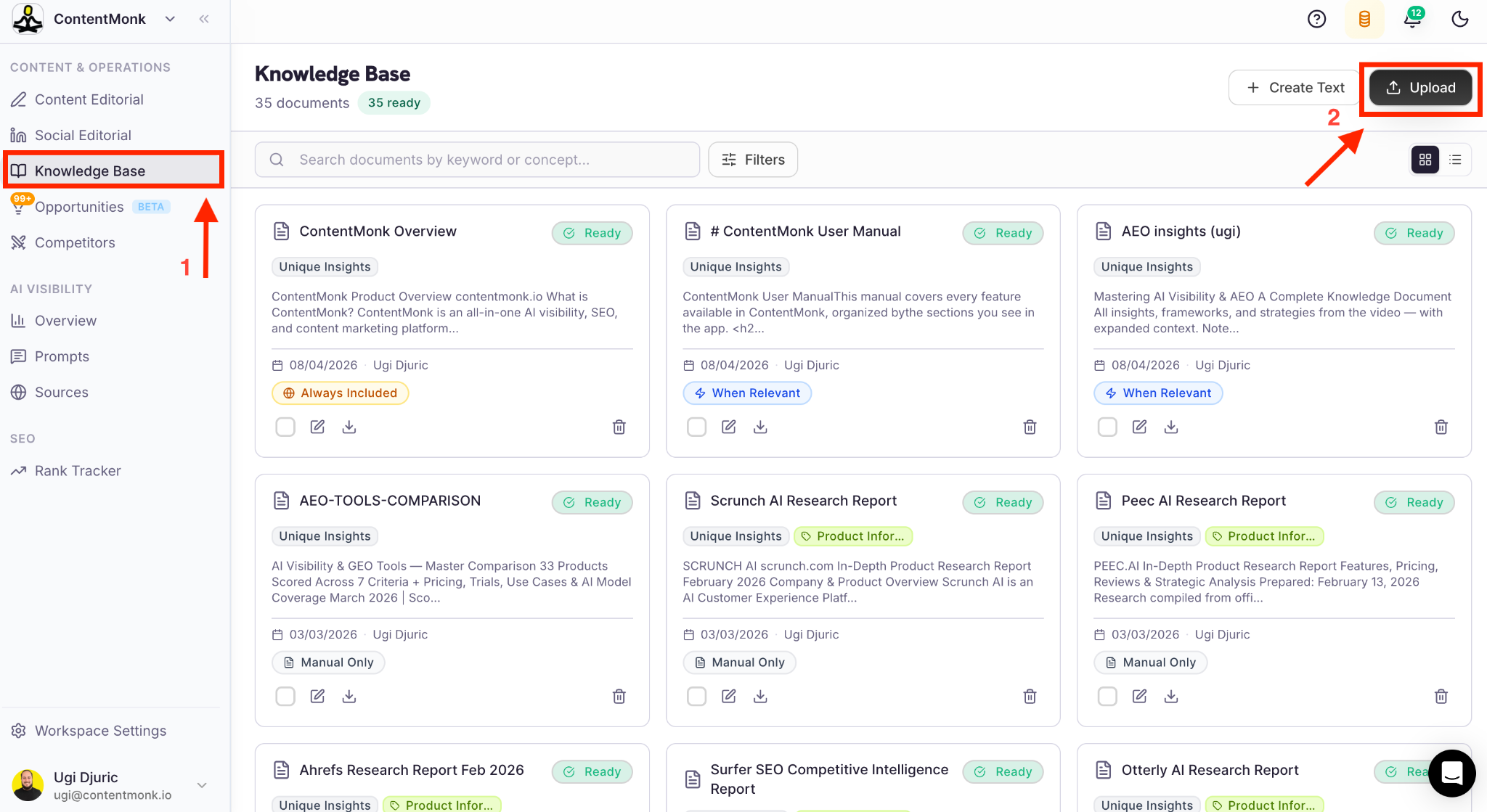Open the help question mark icon

[1316, 19]
